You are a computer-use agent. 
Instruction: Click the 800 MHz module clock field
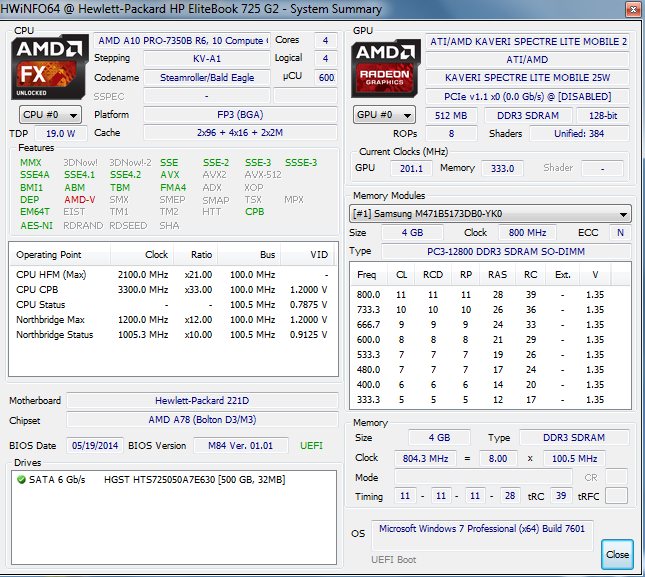[527, 233]
